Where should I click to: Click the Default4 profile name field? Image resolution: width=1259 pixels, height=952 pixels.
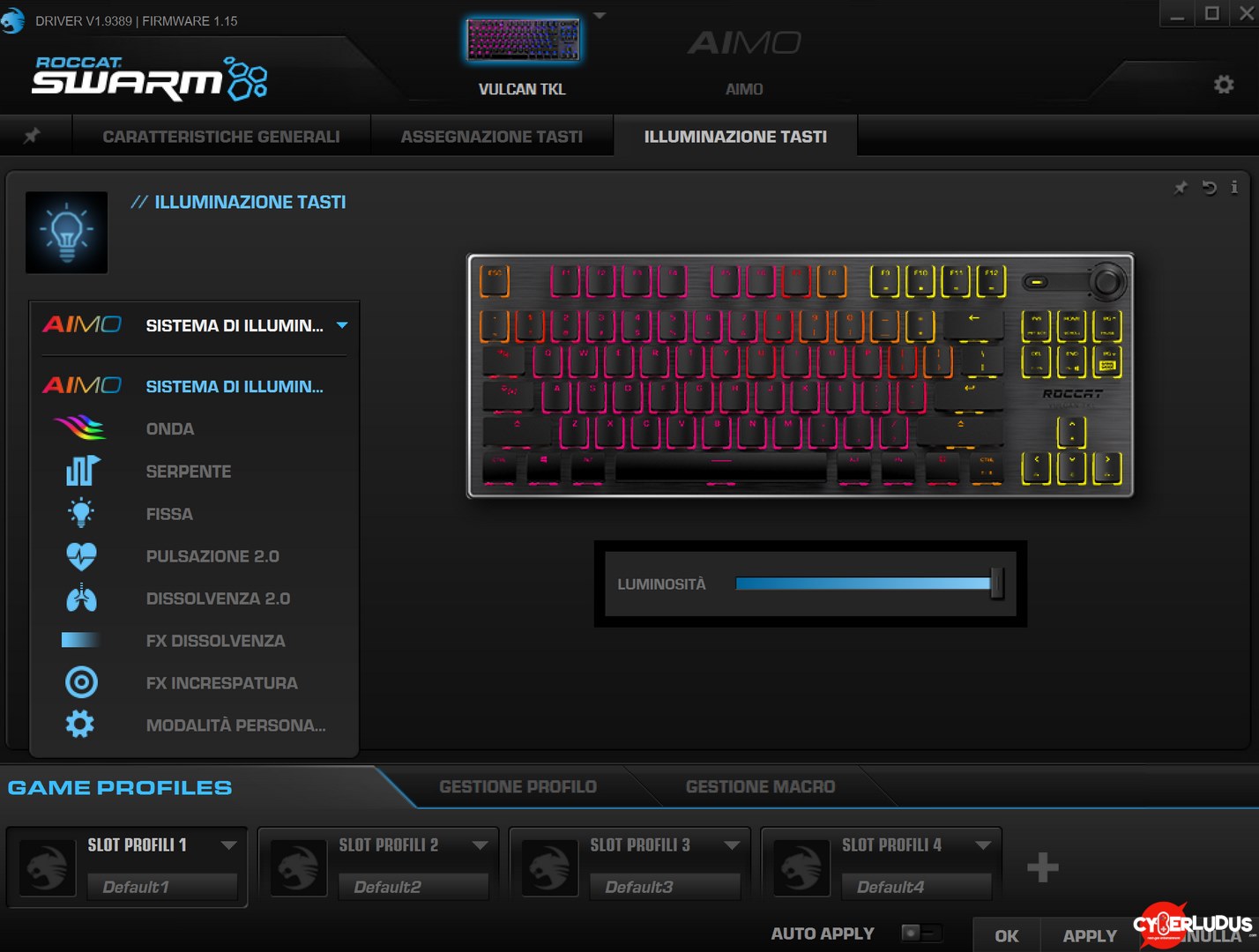pyautogui.click(x=917, y=887)
